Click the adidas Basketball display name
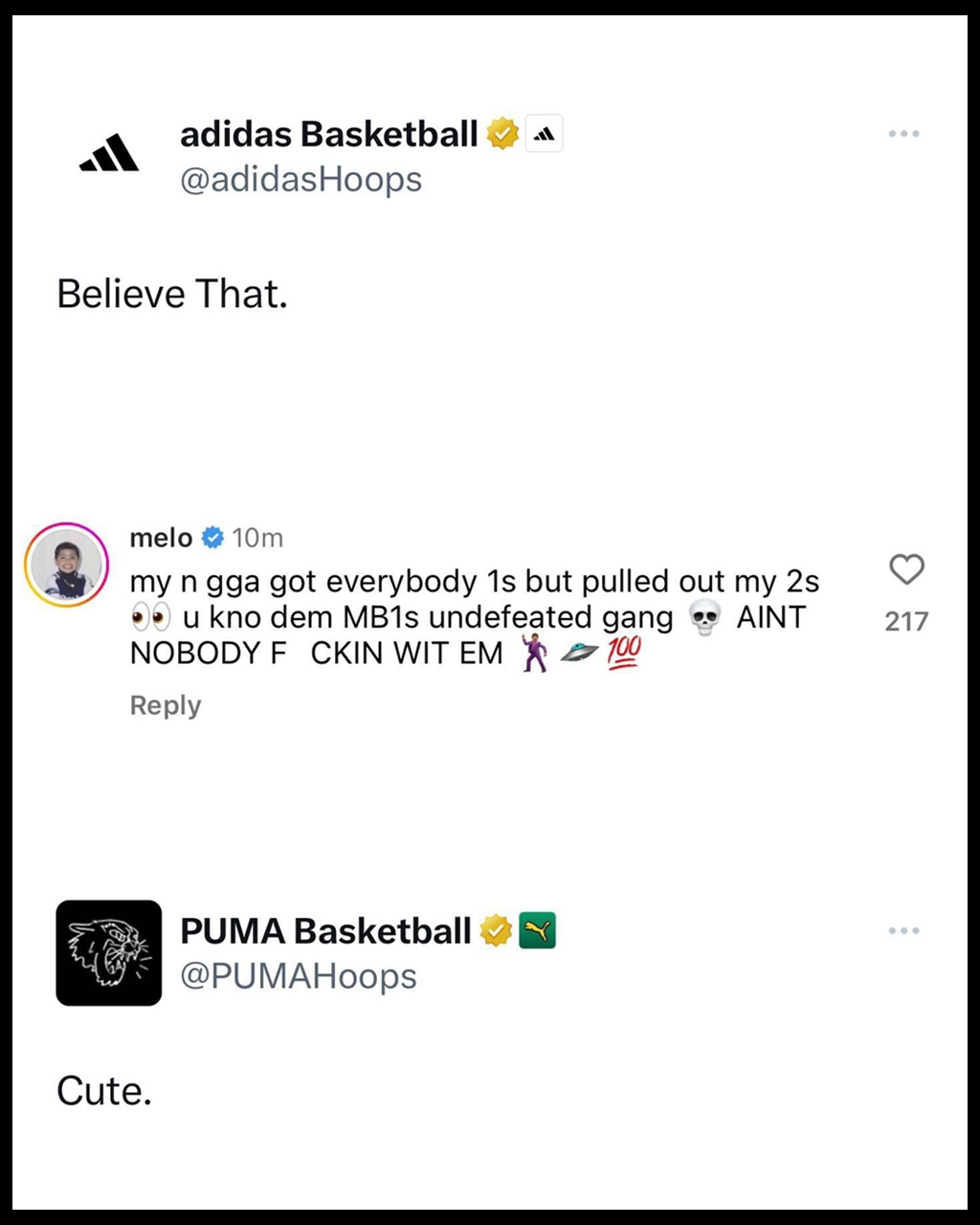980x1225 pixels. click(328, 134)
